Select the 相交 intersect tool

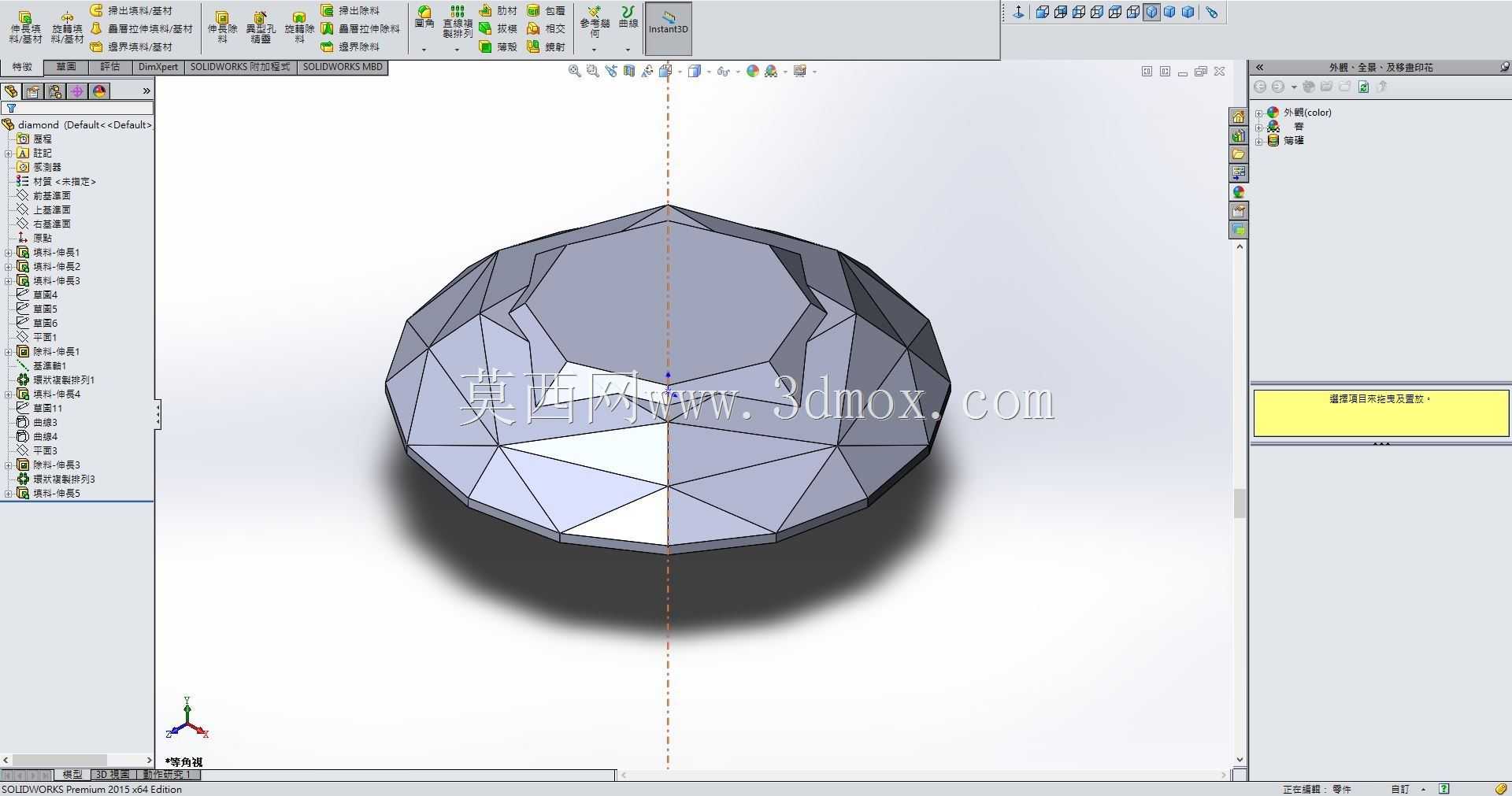[x=546, y=28]
